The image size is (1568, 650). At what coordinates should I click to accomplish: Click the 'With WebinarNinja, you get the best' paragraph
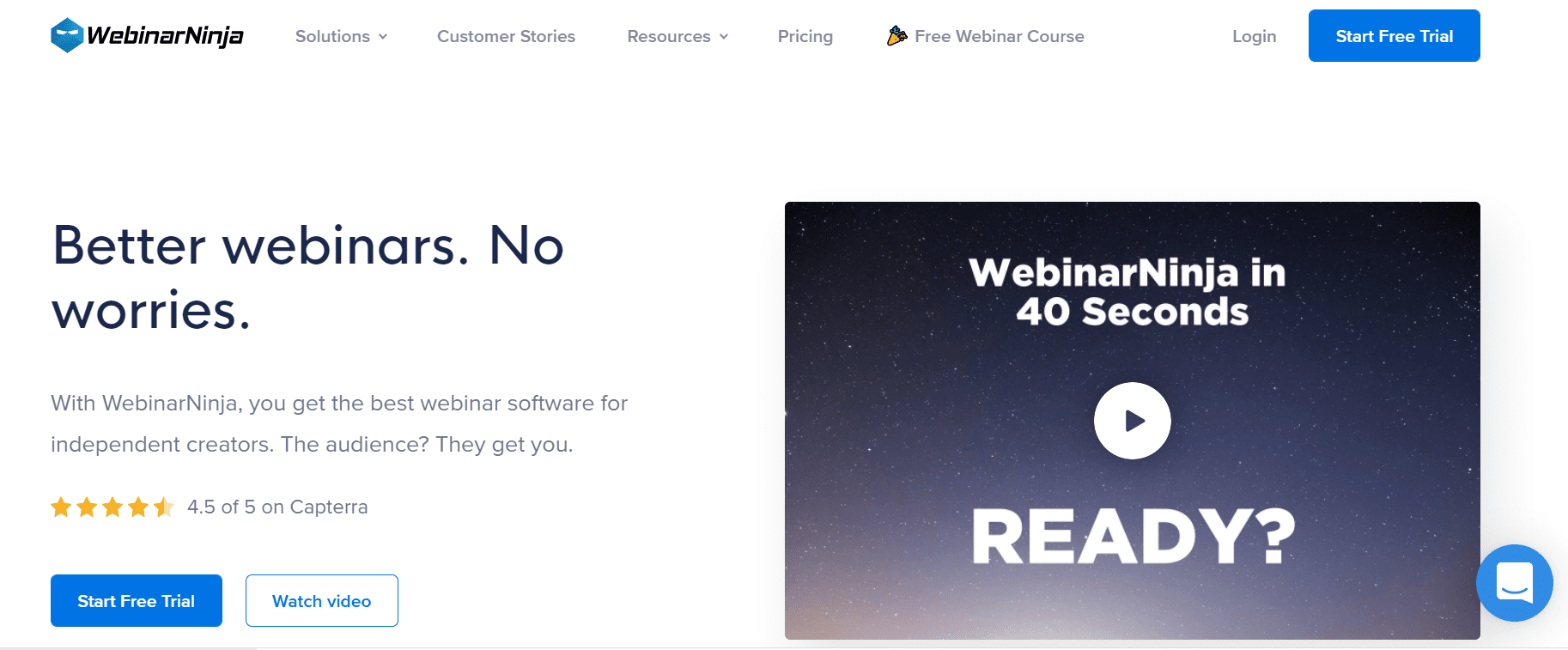(339, 423)
